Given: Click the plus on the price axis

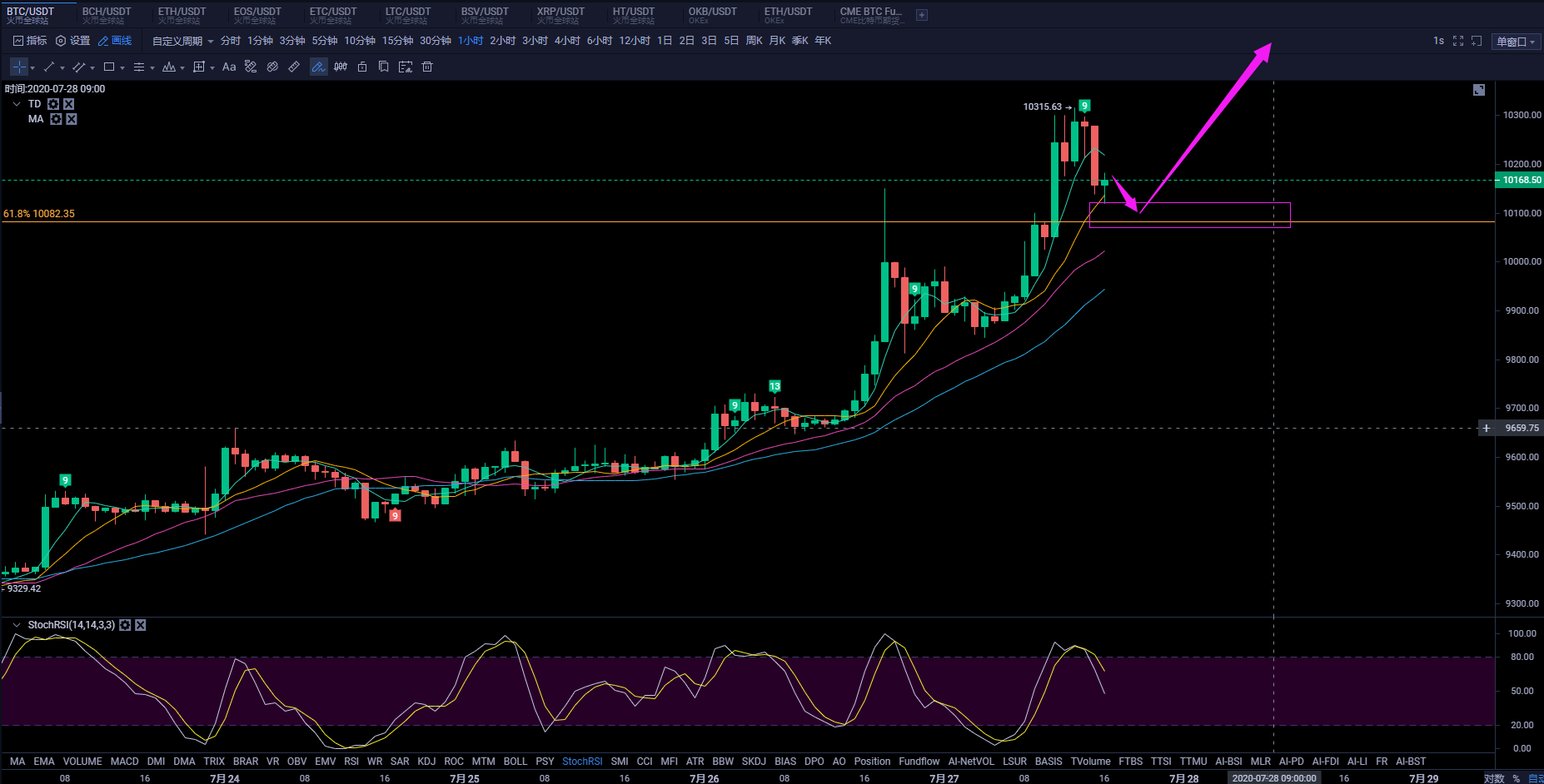Looking at the screenshot, I should click(x=1487, y=429).
